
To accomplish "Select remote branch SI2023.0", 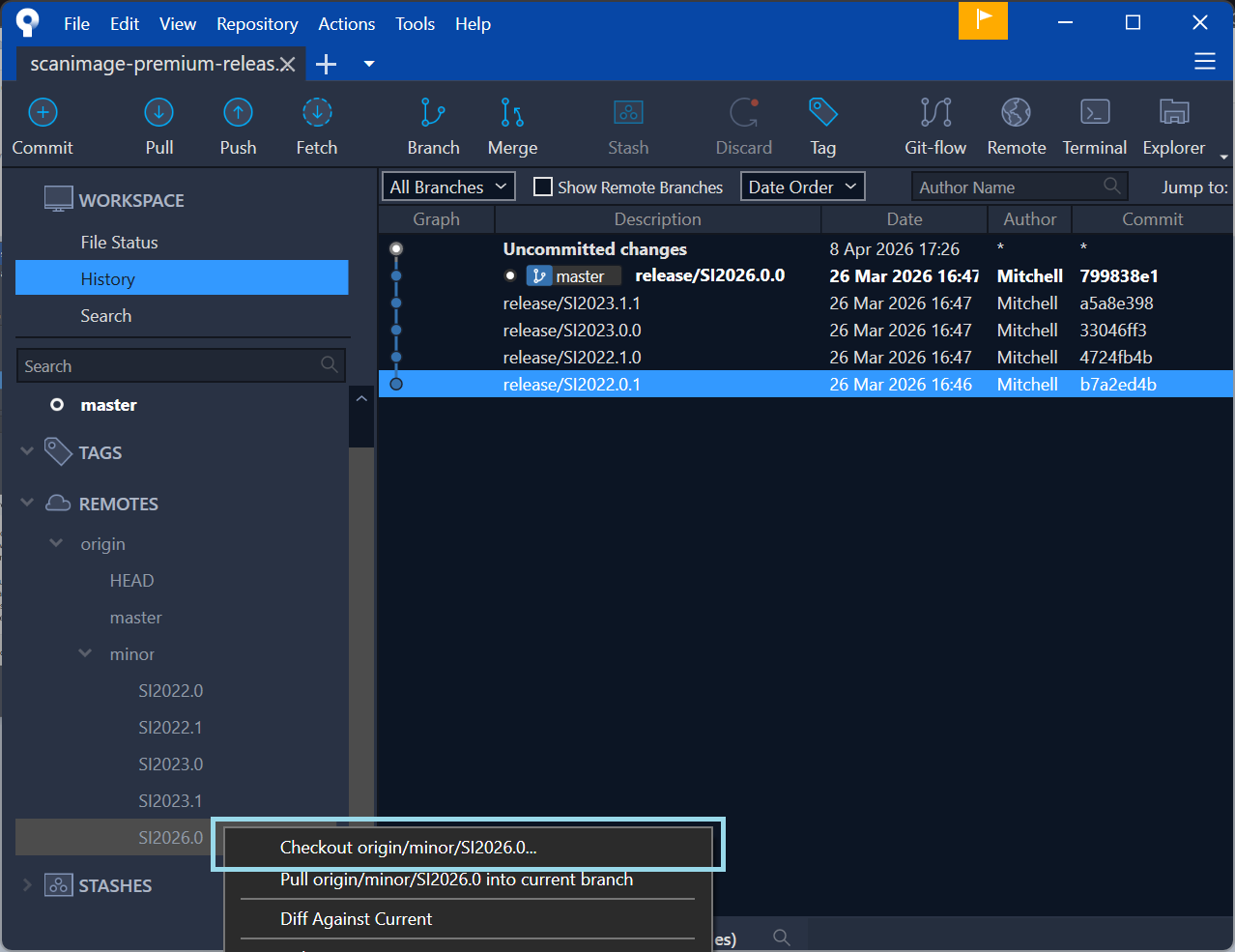I will point(170,764).
